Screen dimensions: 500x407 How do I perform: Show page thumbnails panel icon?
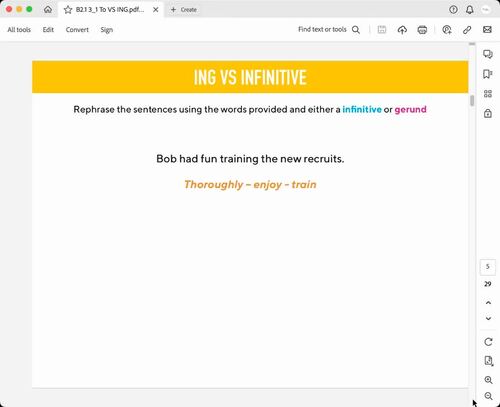tap(488, 94)
